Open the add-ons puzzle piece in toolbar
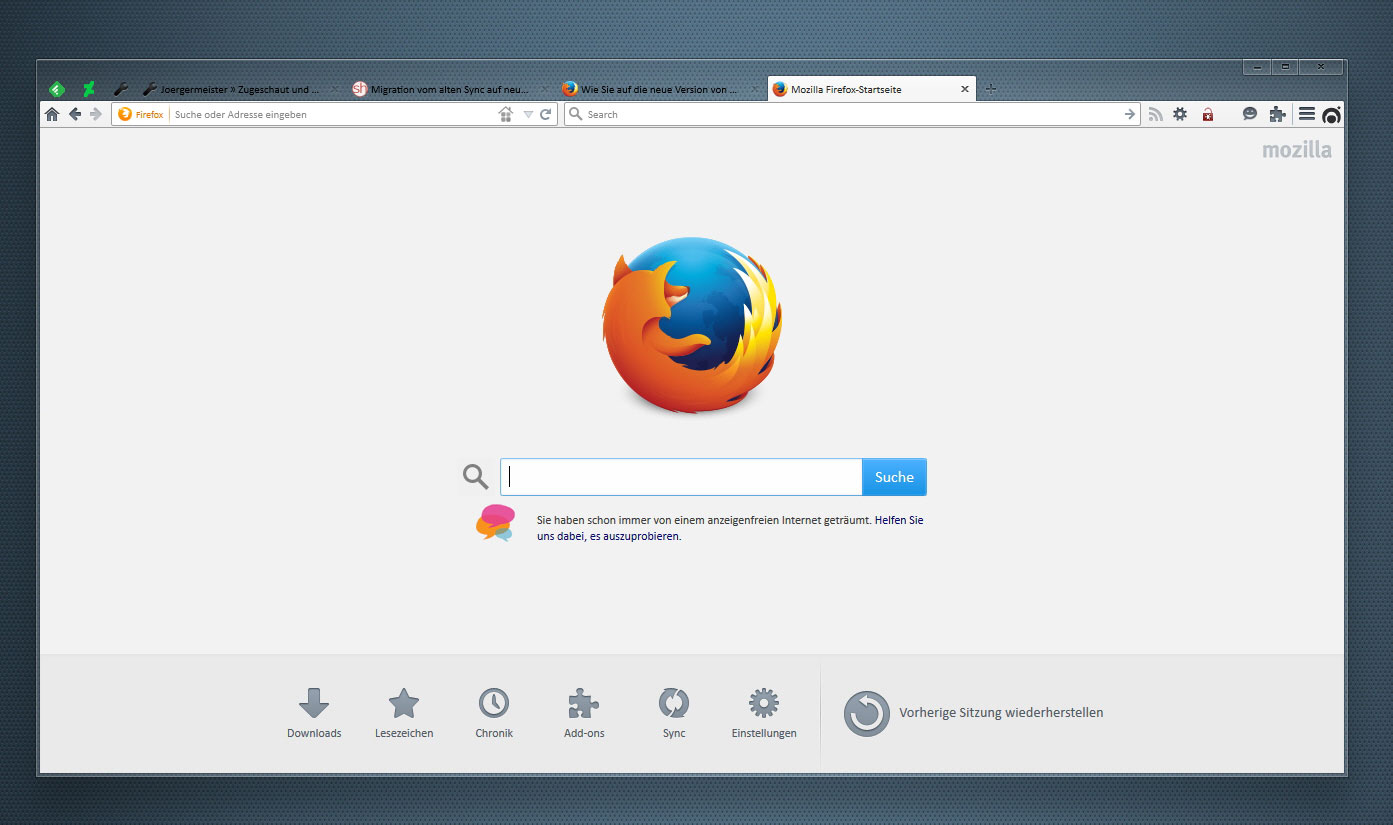The image size is (1393, 825). click(1277, 114)
